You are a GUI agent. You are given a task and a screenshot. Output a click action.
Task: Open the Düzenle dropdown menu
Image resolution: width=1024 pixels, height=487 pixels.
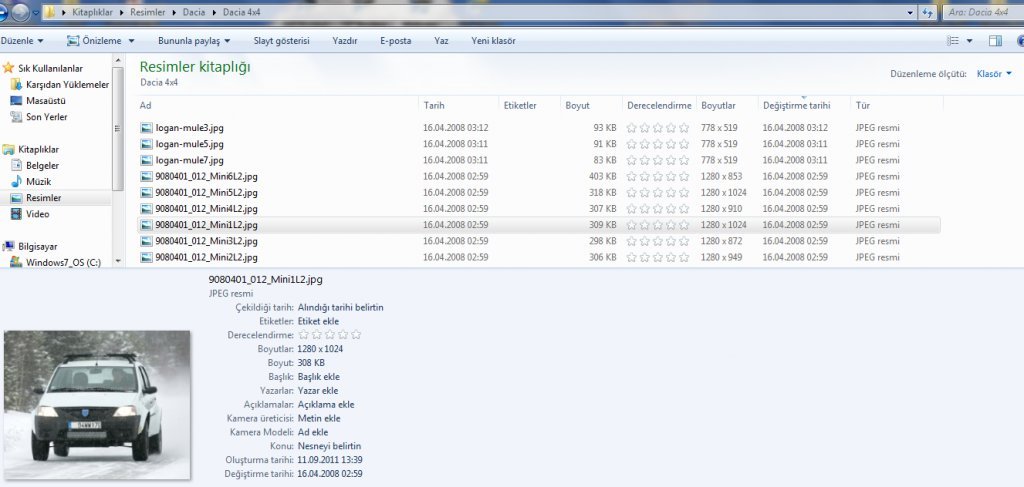[x=22, y=41]
